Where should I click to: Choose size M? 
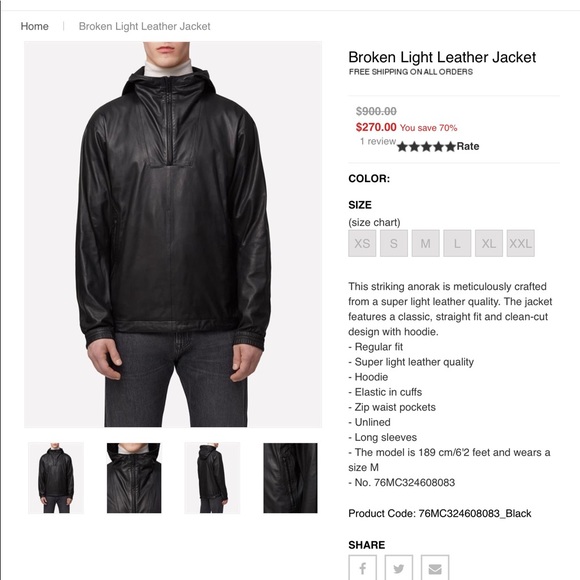(x=426, y=243)
